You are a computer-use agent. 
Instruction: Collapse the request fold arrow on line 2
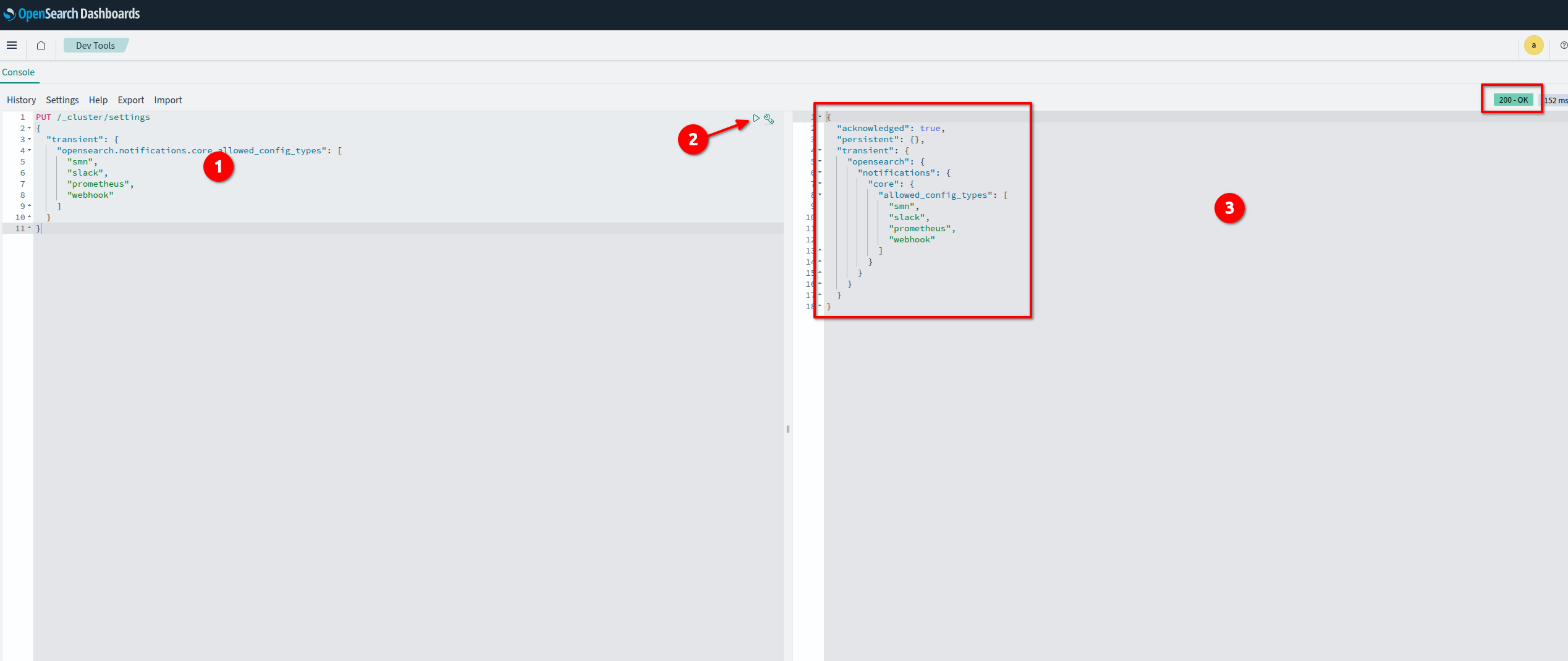click(x=29, y=128)
